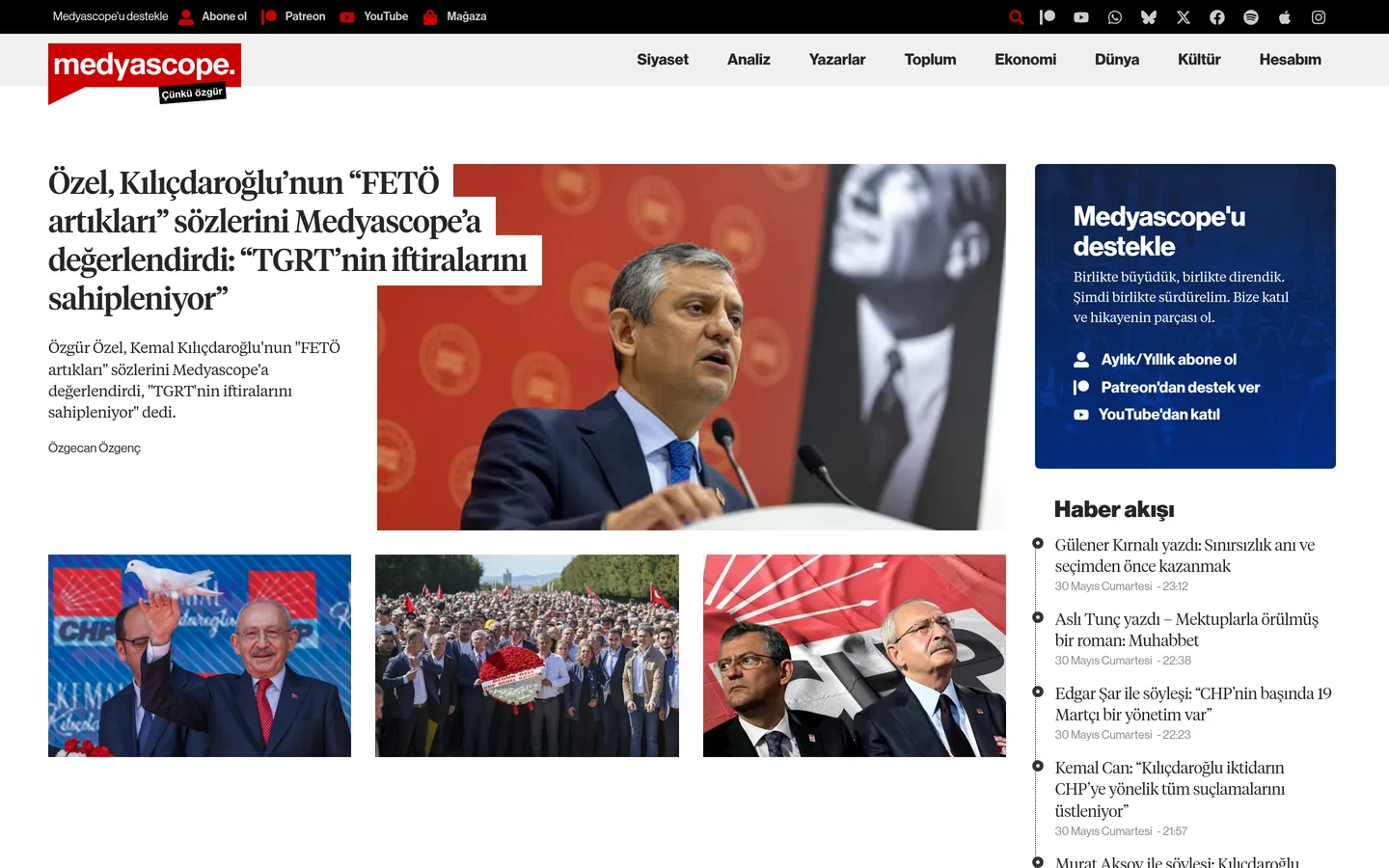Viewport: 1389px width, 868px height.
Task: Open the Kültür menu item
Action: tap(1199, 60)
